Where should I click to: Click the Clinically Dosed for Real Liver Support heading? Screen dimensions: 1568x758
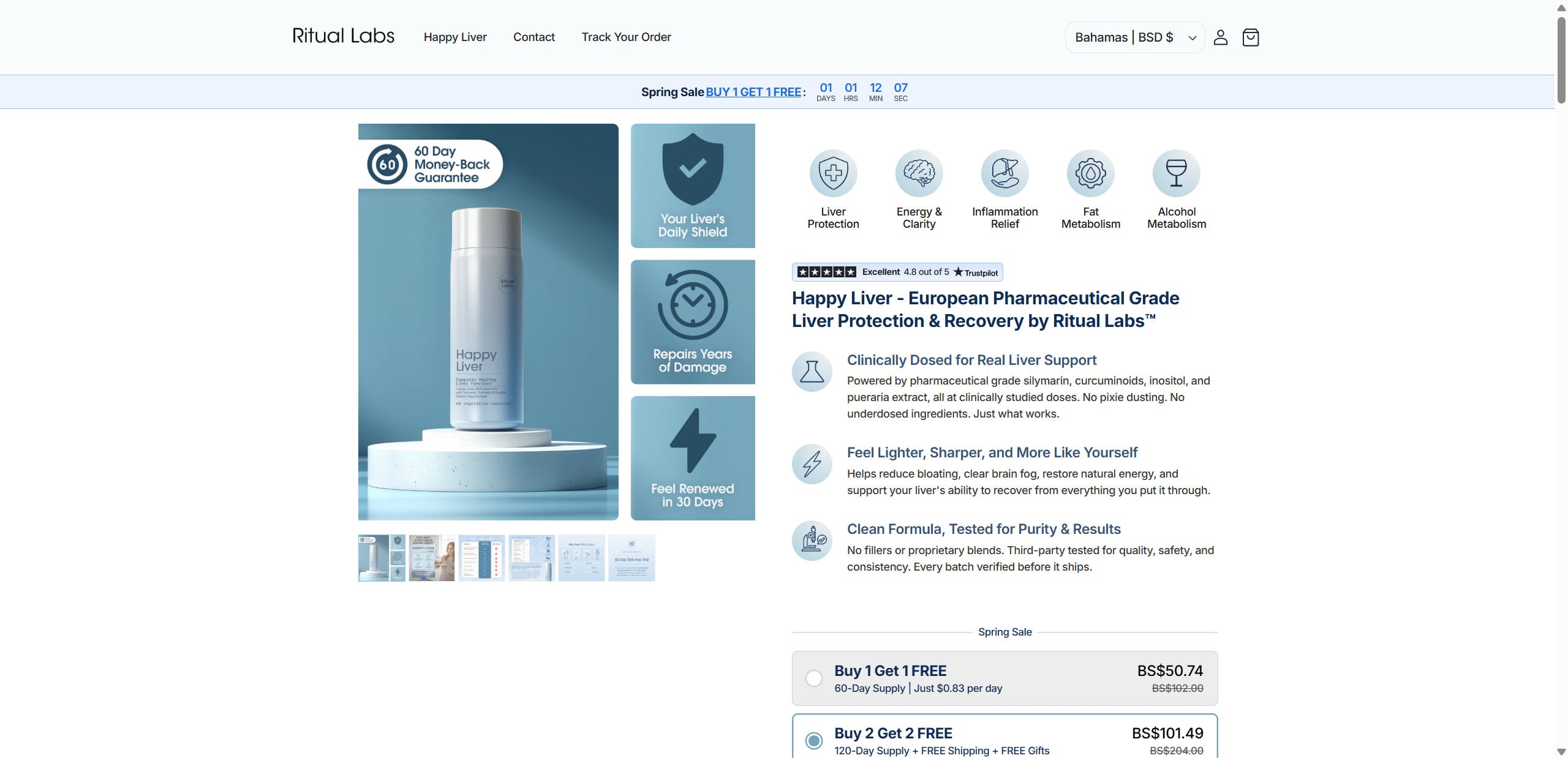(971, 360)
